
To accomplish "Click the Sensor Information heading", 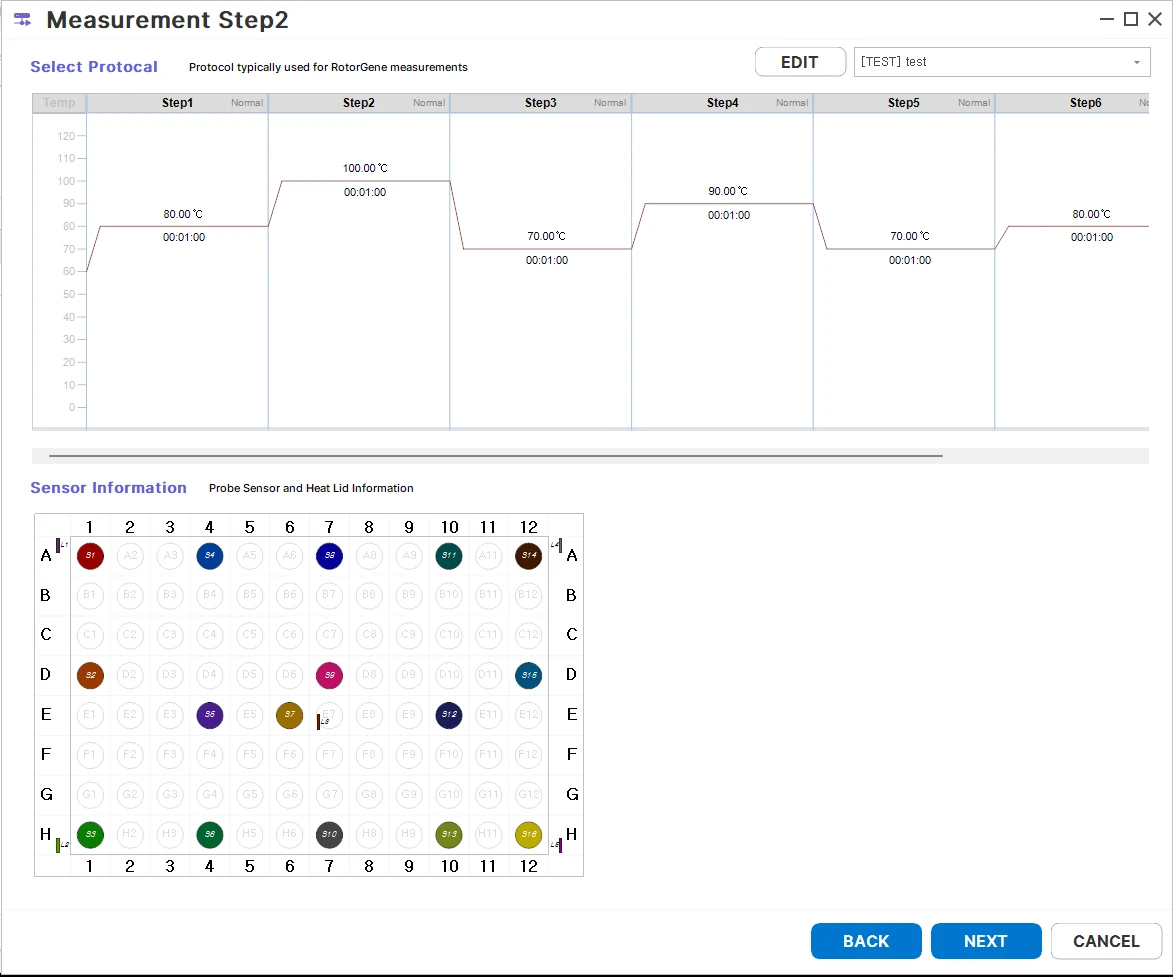I will click(108, 488).
